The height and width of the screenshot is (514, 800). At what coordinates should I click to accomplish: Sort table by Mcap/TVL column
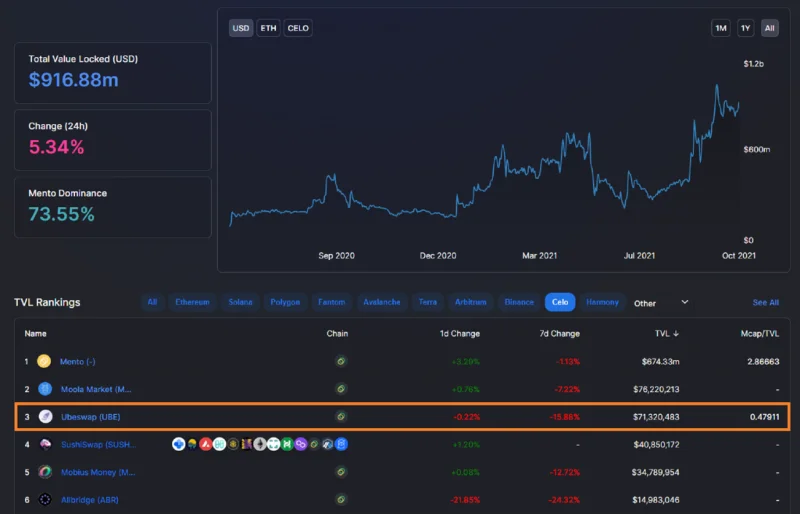(x=760, y=333)
